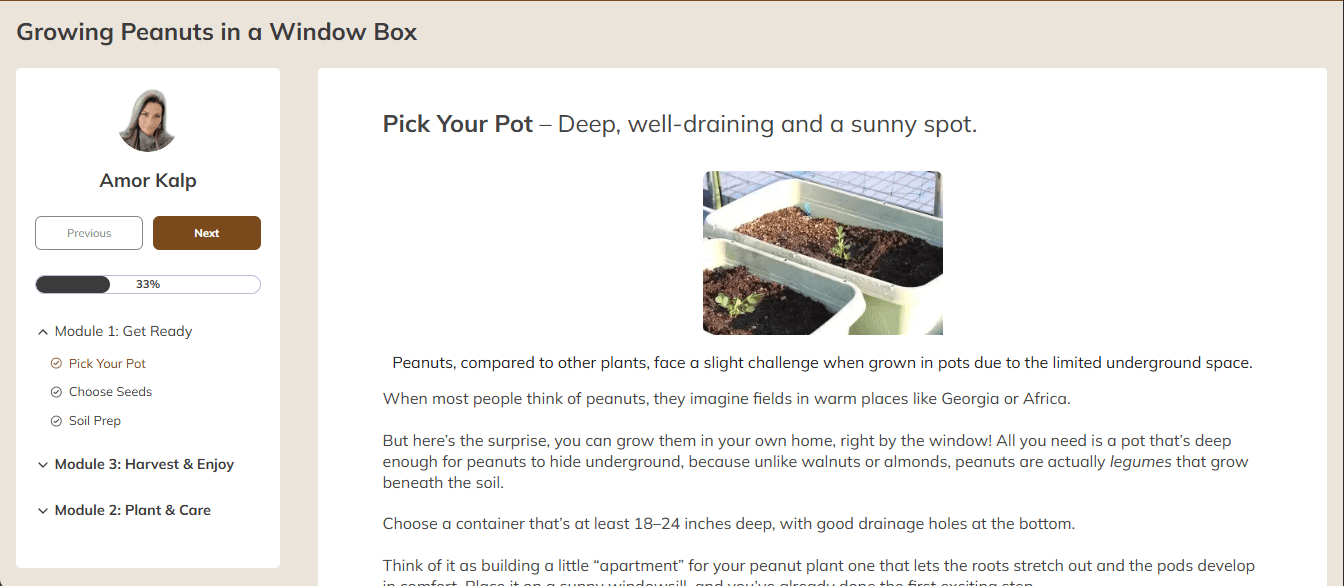
Task: Click the 33% course progress bar
Action: point(148,285)
